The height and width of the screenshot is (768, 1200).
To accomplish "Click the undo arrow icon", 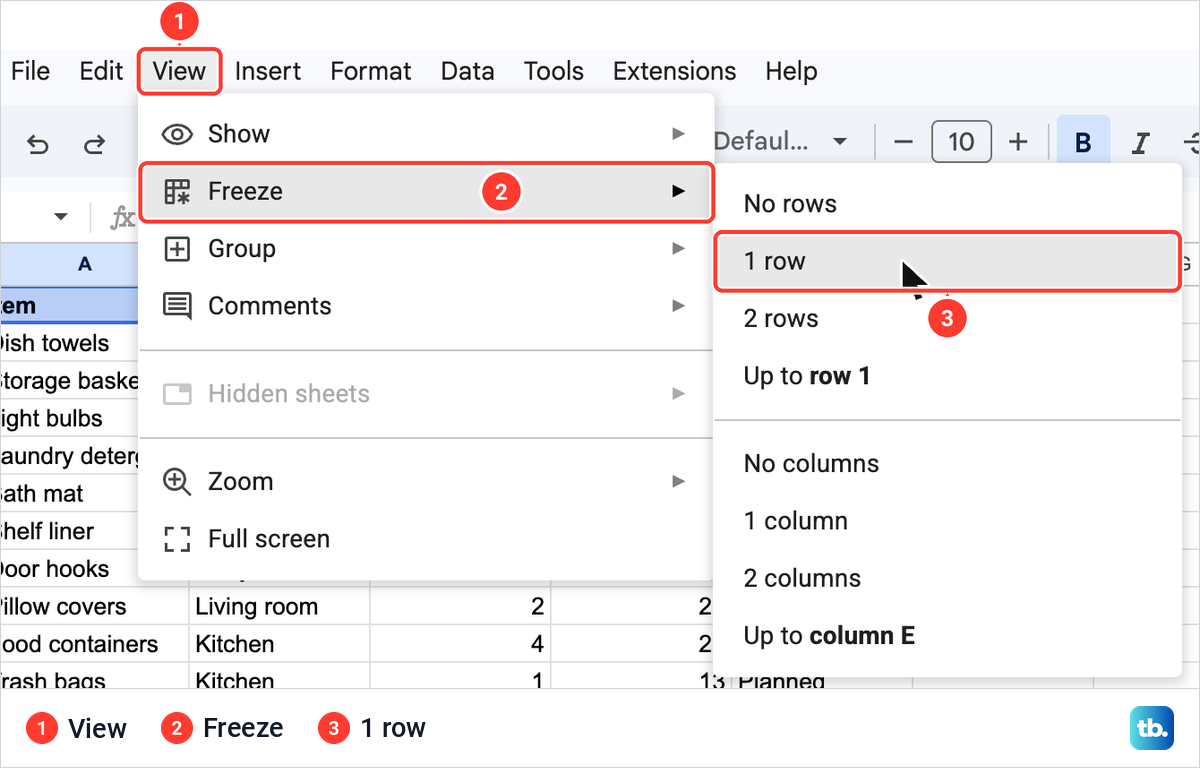I will [38, 144].
